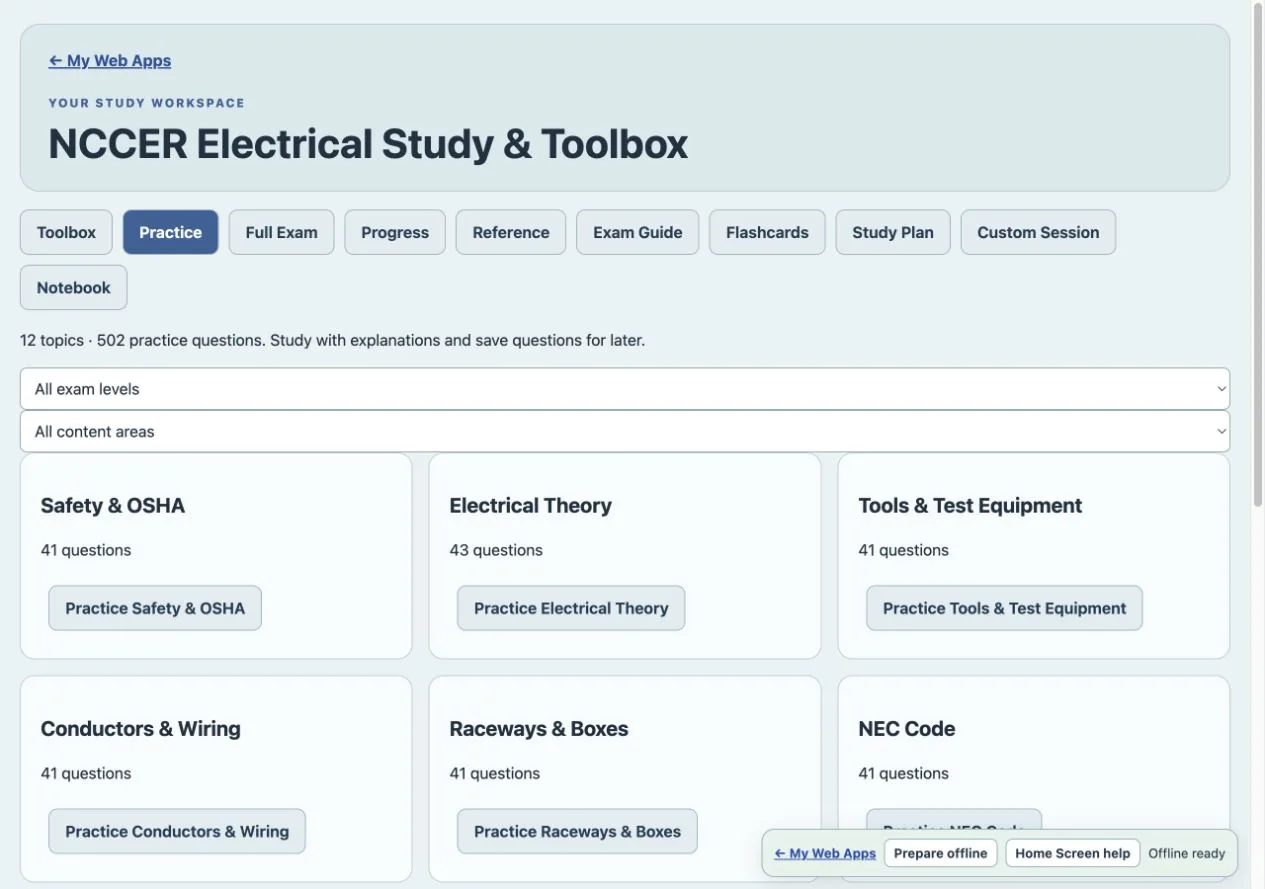Click the NEC Code card heading
1265x889 pixels.
(x=907, y=728)
